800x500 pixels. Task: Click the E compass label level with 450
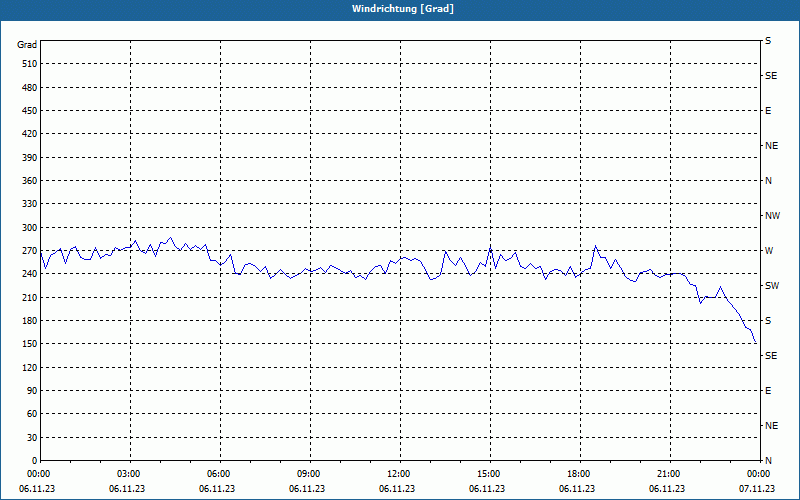pyautogui.click(x=768, y=111)
